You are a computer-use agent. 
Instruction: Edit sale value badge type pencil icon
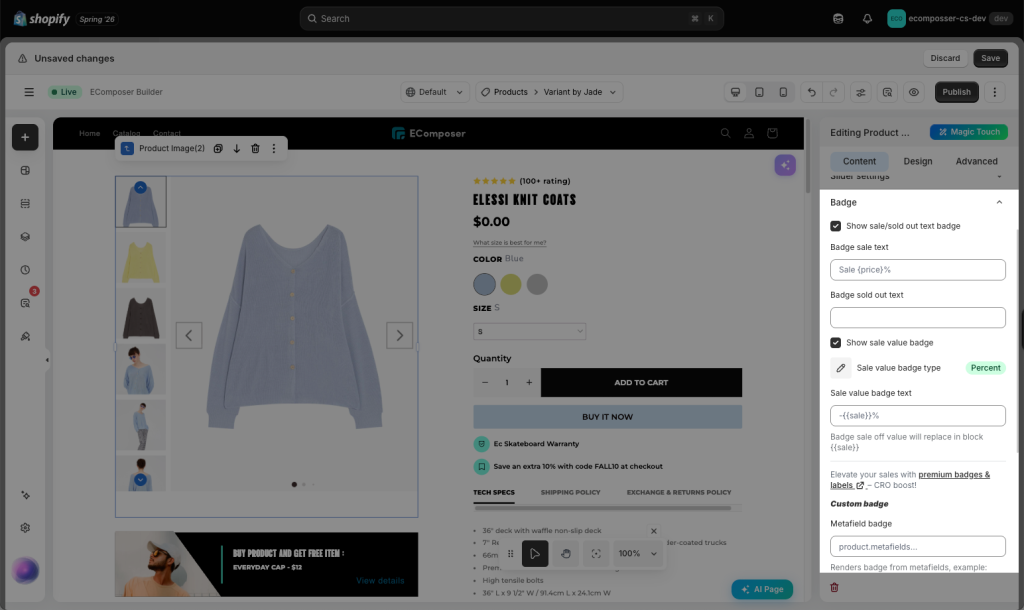pos(840,368)
